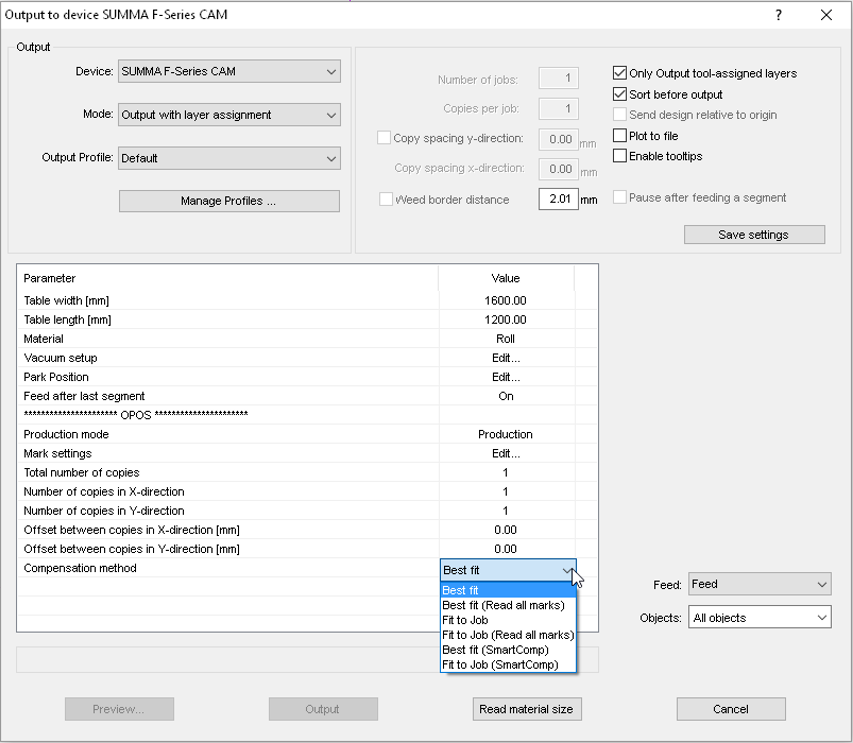Click Copy spacing x-direction value field

pos(558,169)
